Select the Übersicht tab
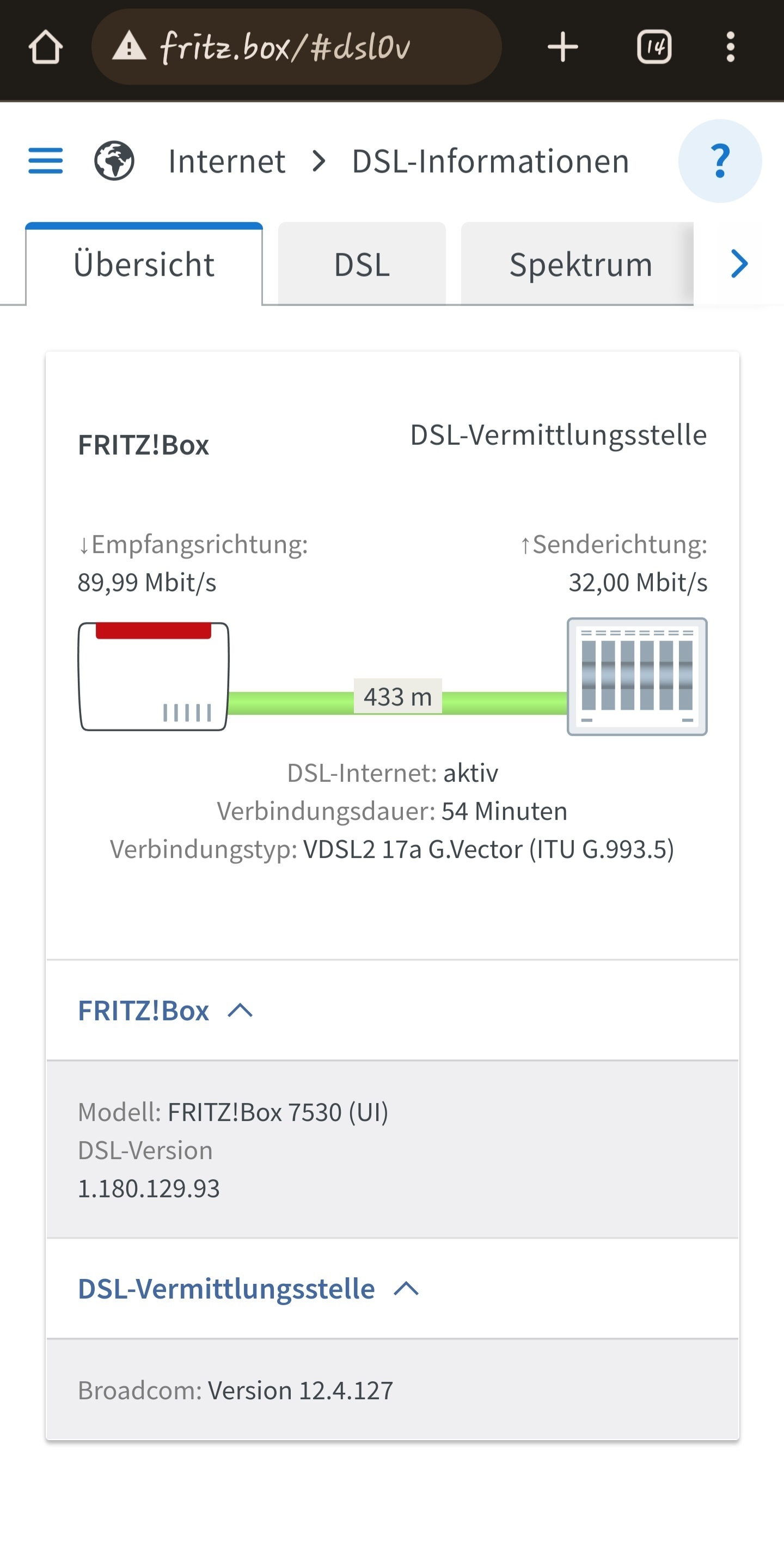 144,264
